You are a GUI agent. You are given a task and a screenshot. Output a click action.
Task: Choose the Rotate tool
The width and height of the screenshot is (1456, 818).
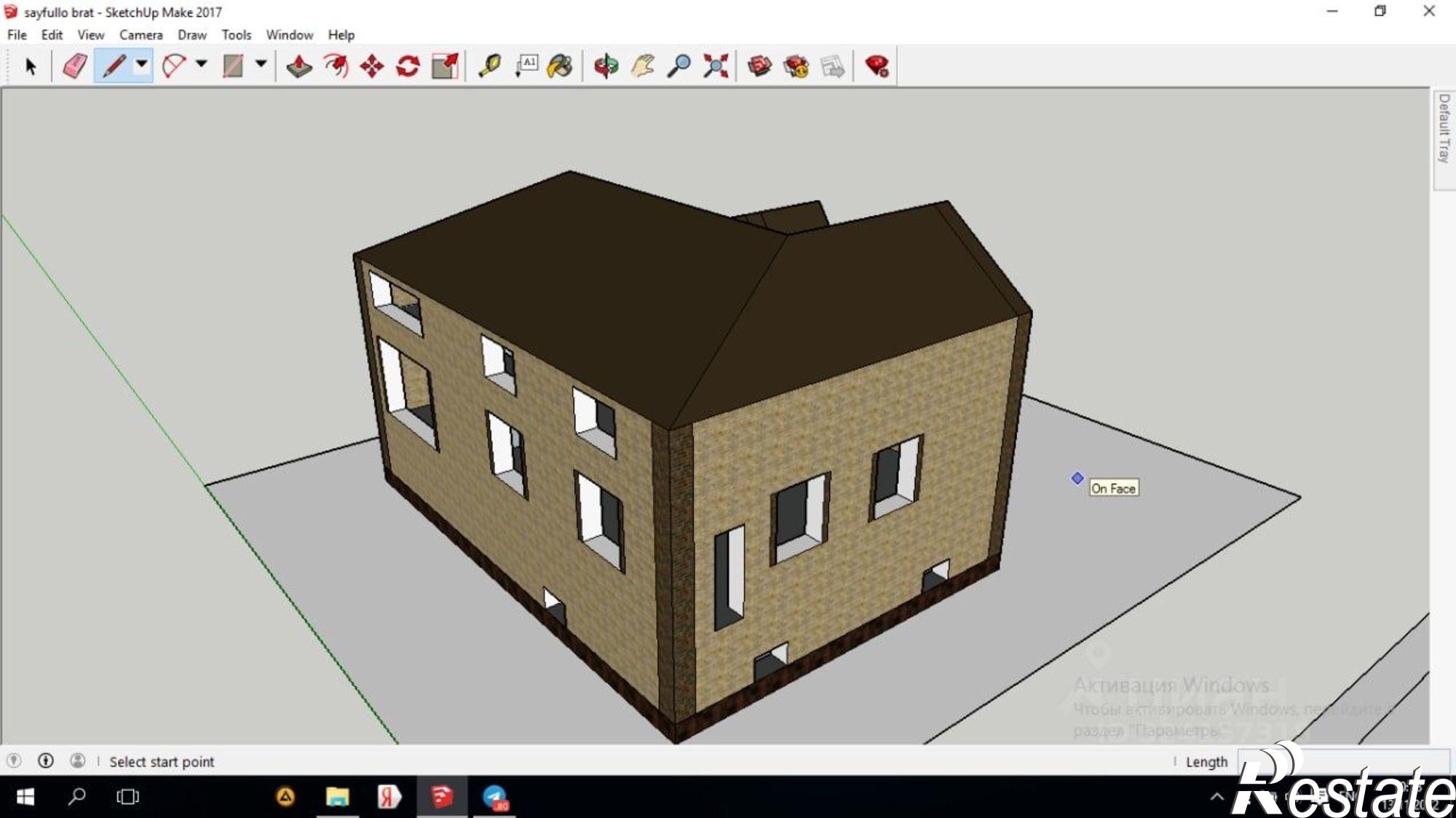coord(408,66)
